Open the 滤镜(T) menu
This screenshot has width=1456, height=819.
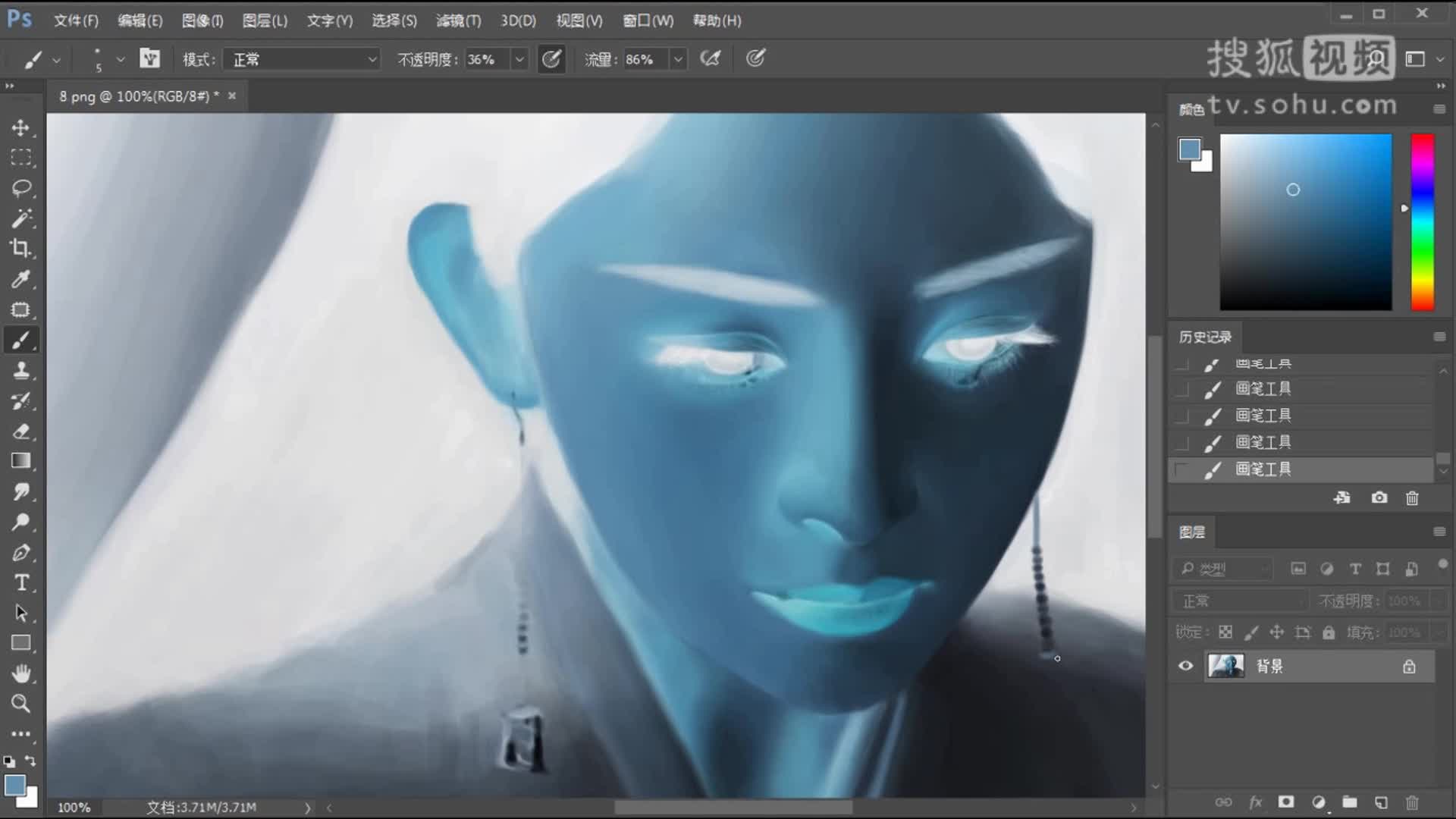pos(459,20)
